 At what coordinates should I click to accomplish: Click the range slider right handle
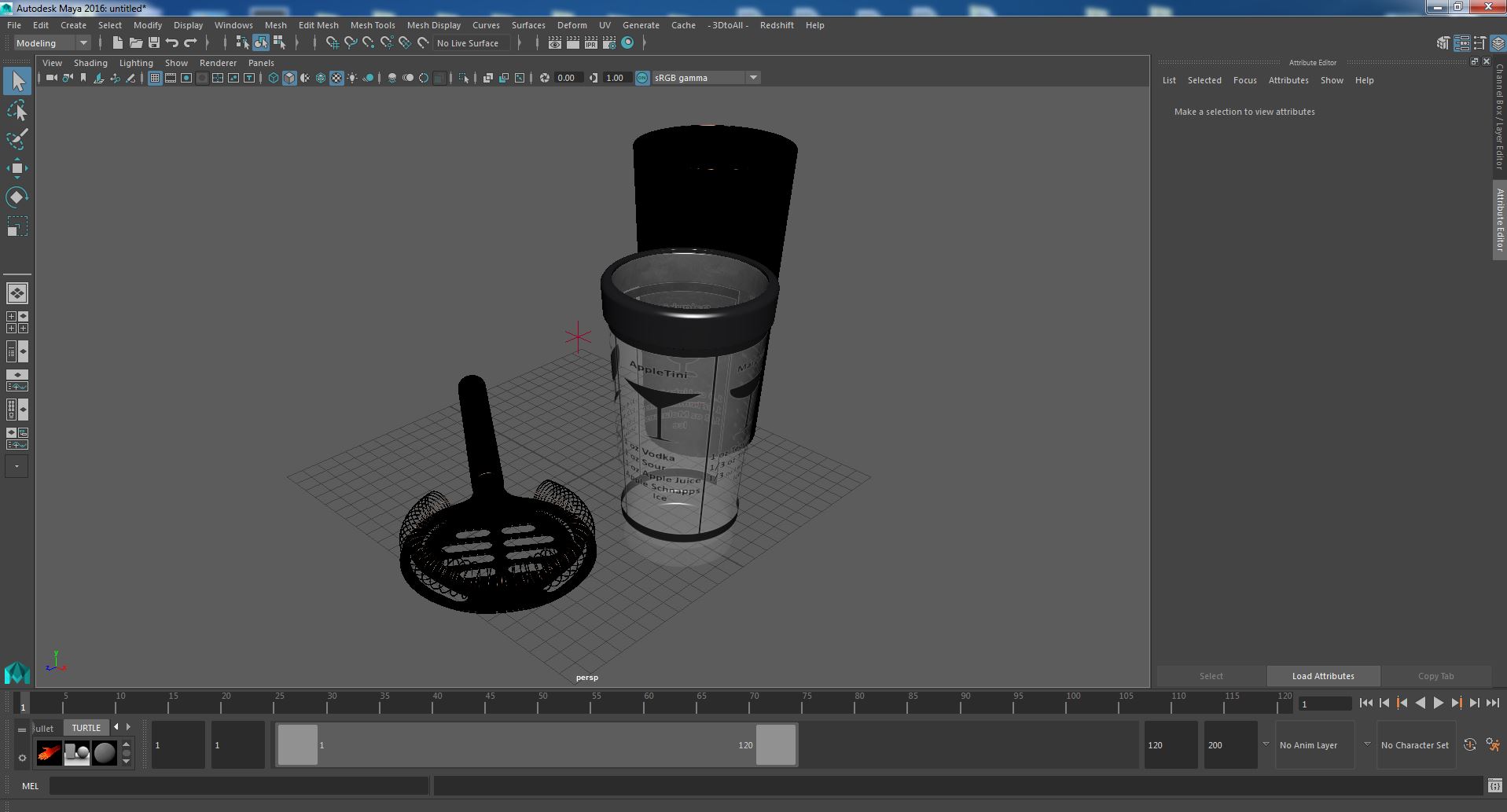[x=776, y=744]
